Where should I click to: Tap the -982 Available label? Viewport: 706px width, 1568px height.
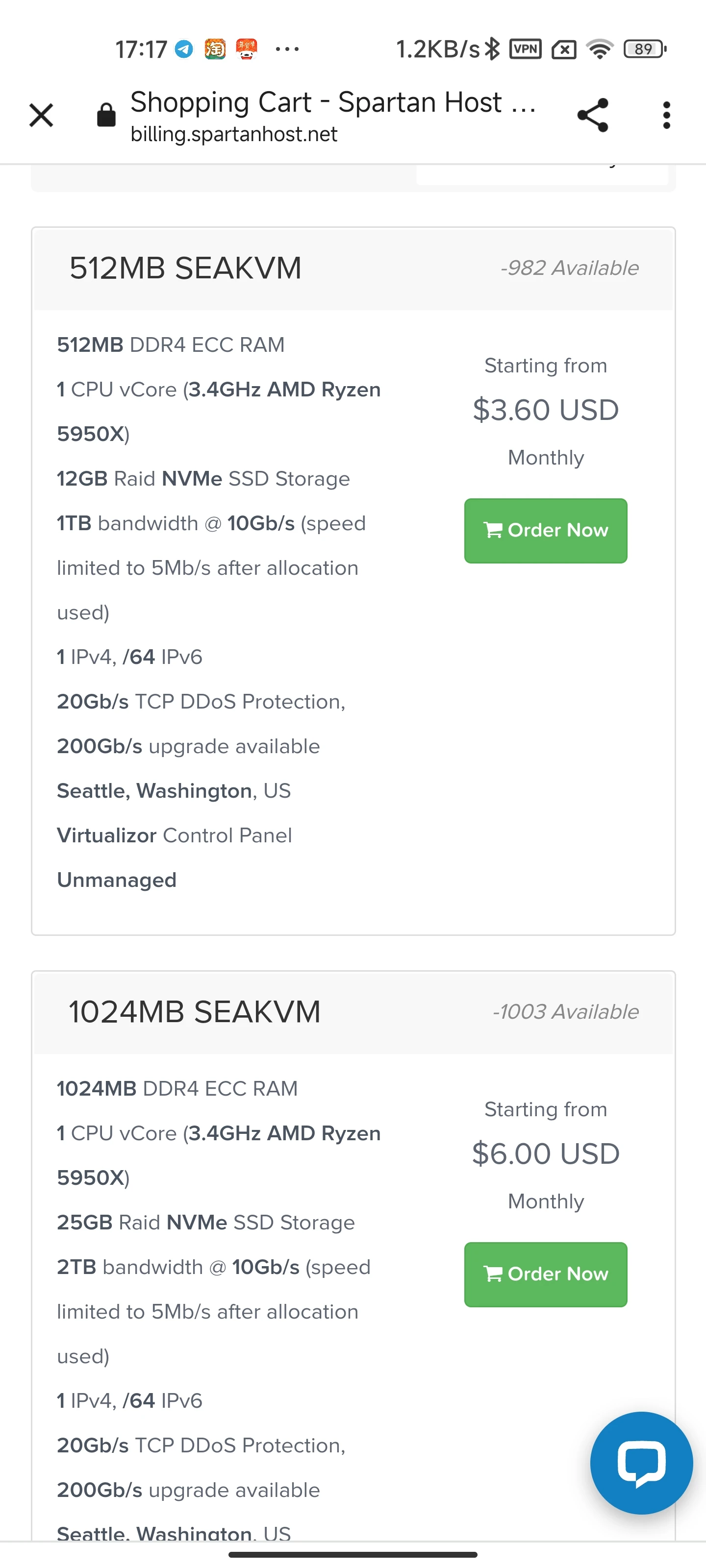(569, 268)
